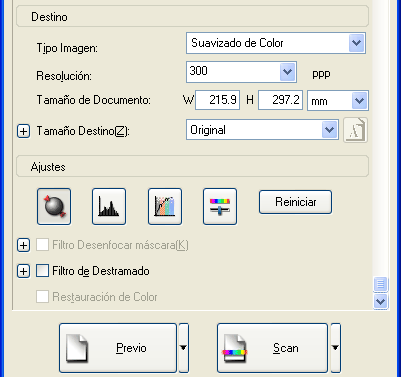The height and width of the screenshot is (377, 401).
Task: Open the Image Adjustment color sliders tool
Action: coord(220,206)
